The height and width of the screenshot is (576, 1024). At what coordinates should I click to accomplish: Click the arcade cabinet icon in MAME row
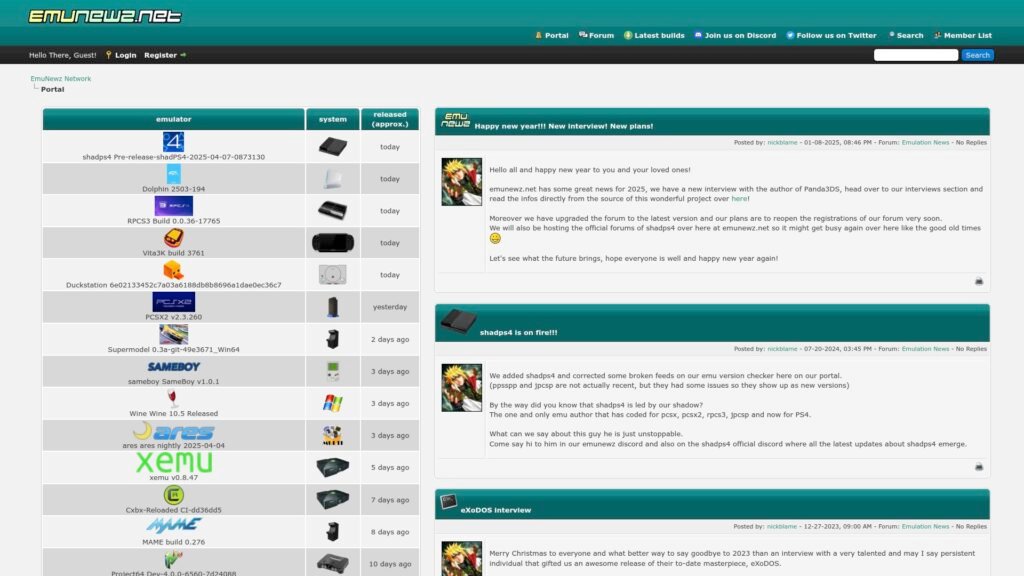coord(332,532)
